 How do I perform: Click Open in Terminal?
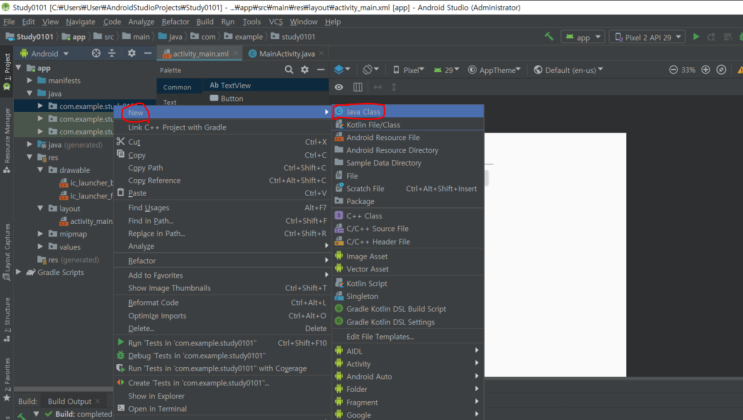(222, 409)
